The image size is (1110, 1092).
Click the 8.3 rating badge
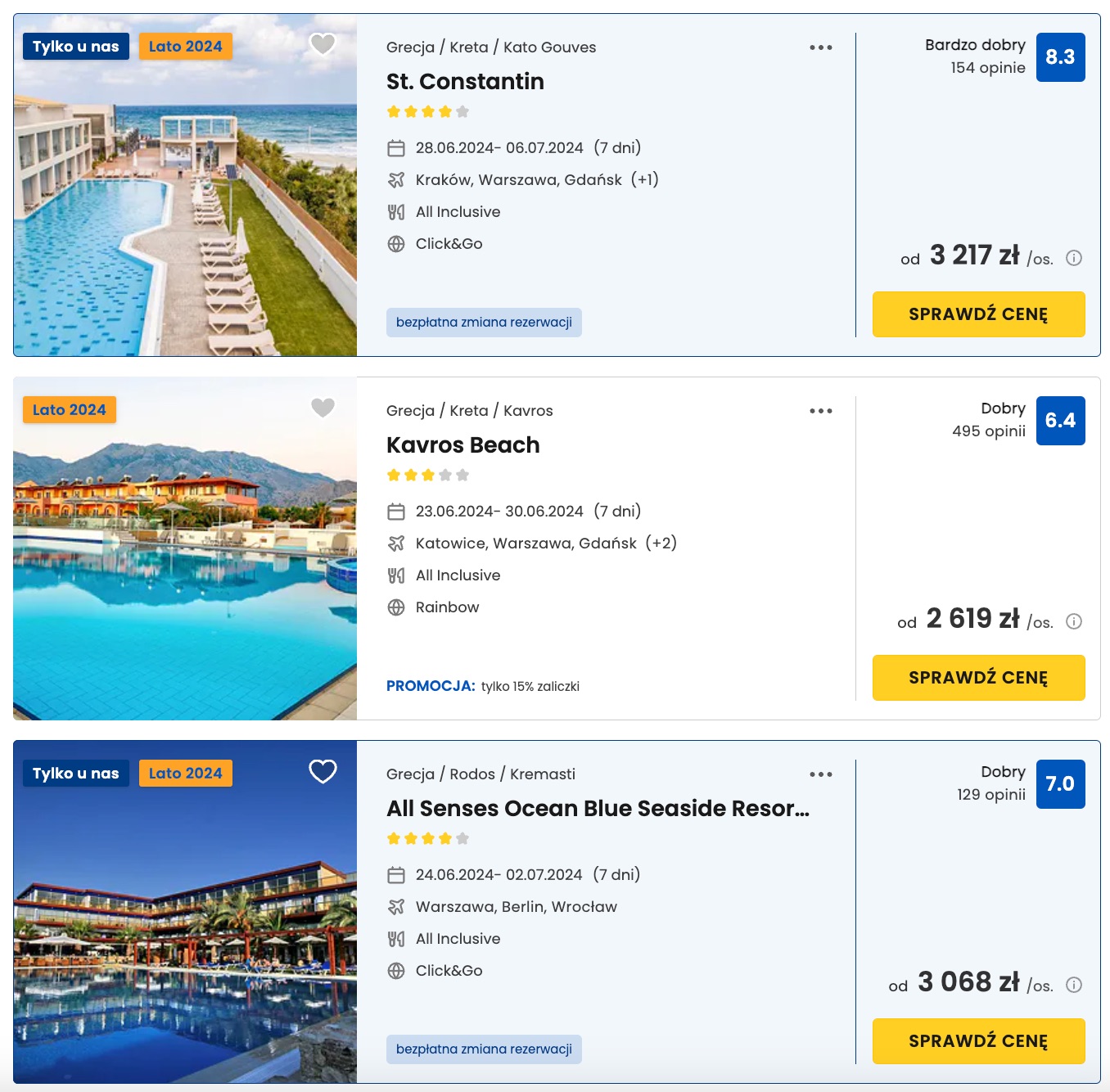[x=1060, y=57]
